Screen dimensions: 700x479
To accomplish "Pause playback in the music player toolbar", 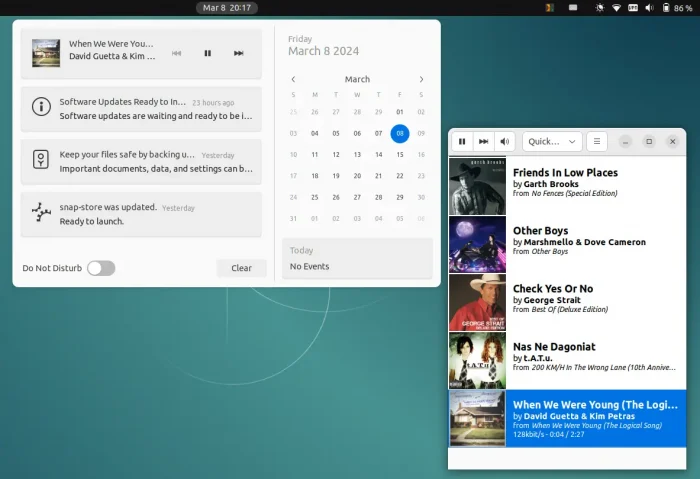I will (462, 142).
